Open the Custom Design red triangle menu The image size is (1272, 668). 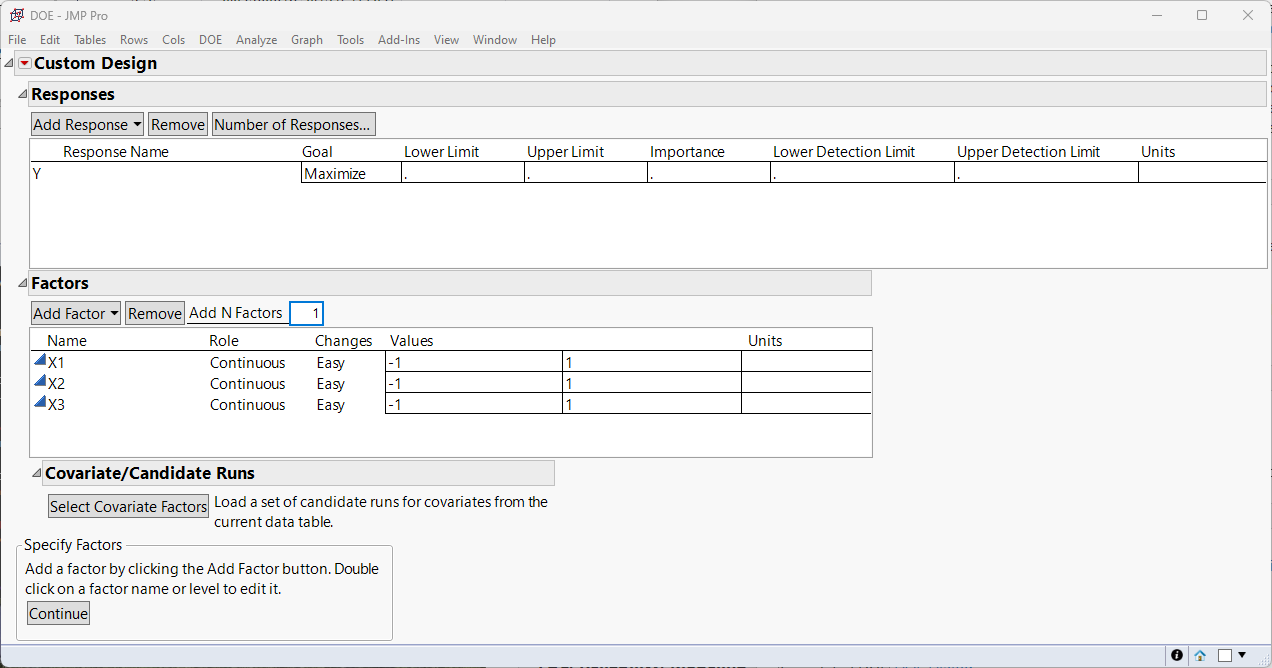[25, 63]
